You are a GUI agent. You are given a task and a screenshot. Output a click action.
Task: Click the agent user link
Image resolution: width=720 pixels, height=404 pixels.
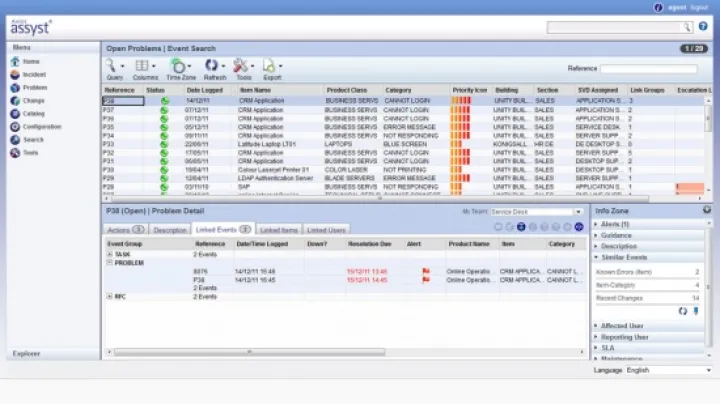(677, 7)
